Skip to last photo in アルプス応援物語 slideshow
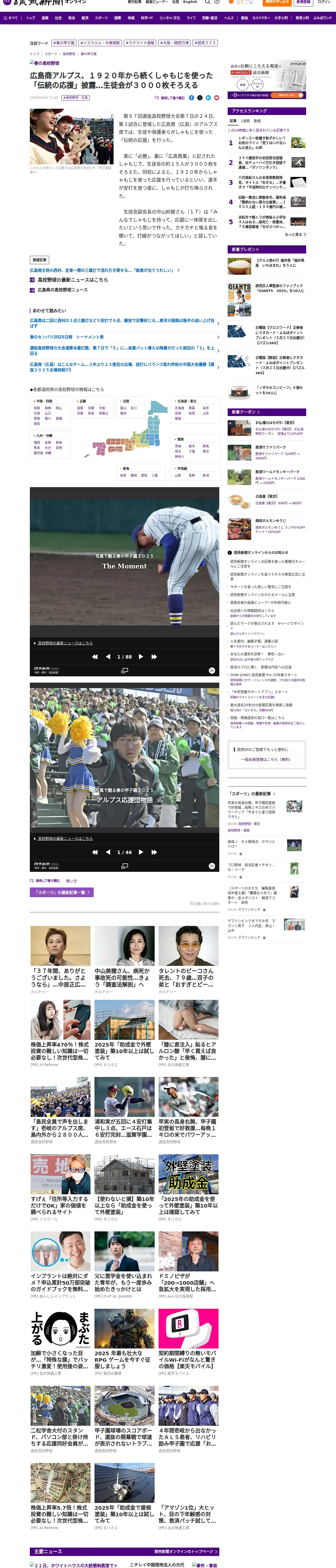The image size is (336, 1568). pos(154,852)
